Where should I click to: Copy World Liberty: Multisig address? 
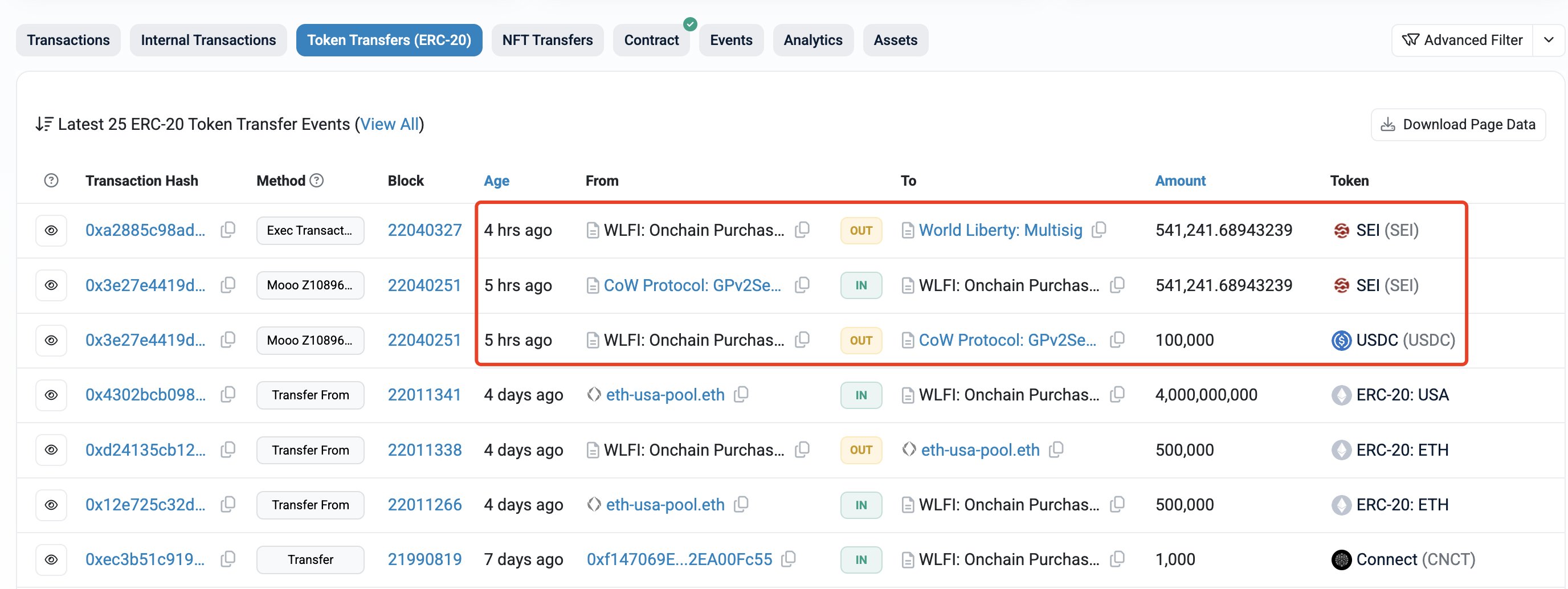tap(1099, 230)
